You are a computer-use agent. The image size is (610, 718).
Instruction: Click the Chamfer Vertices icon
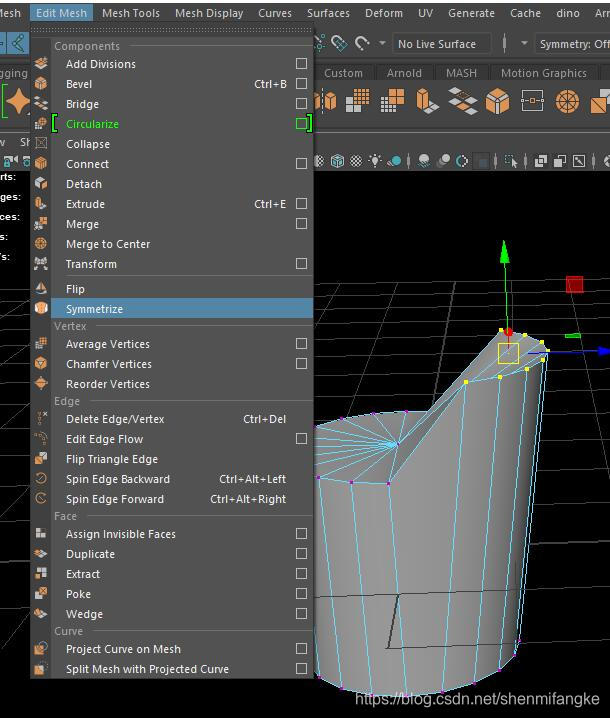(x=41, y=364)
